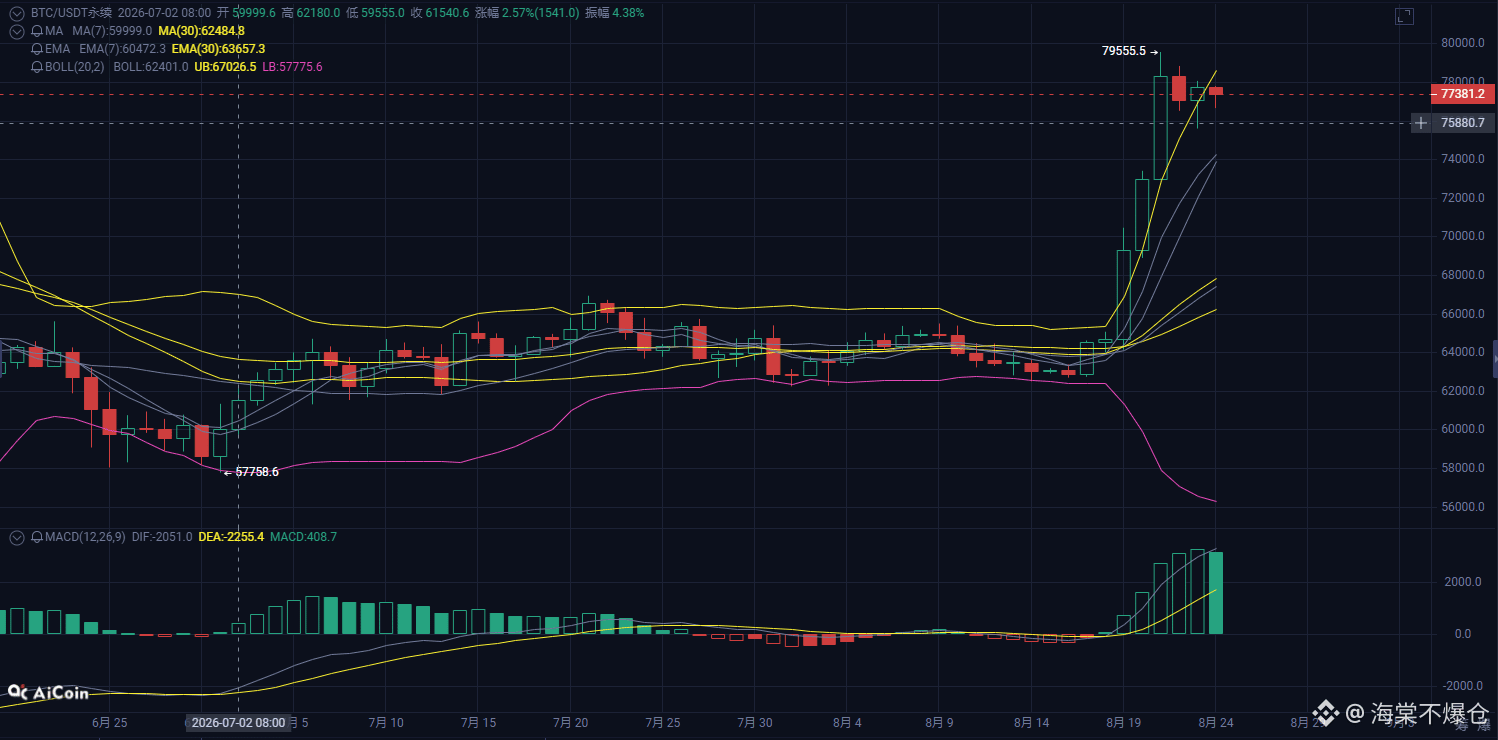Viewport: 1498px width, 740px height.
Task: Click the high marker 79555.5
Action: click(1124, 51)
